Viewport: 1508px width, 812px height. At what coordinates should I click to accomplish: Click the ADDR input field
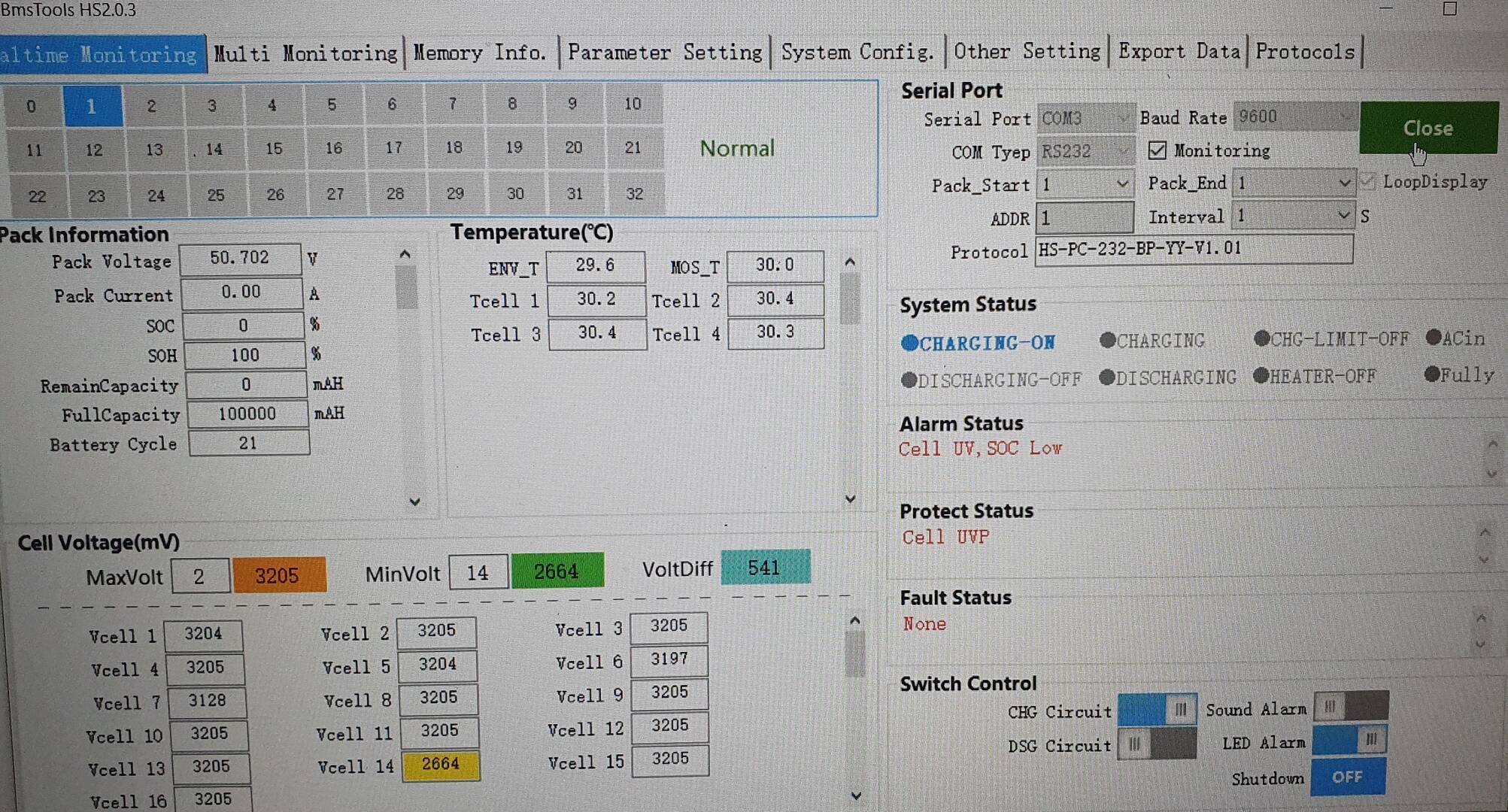tap(1085, 218)
